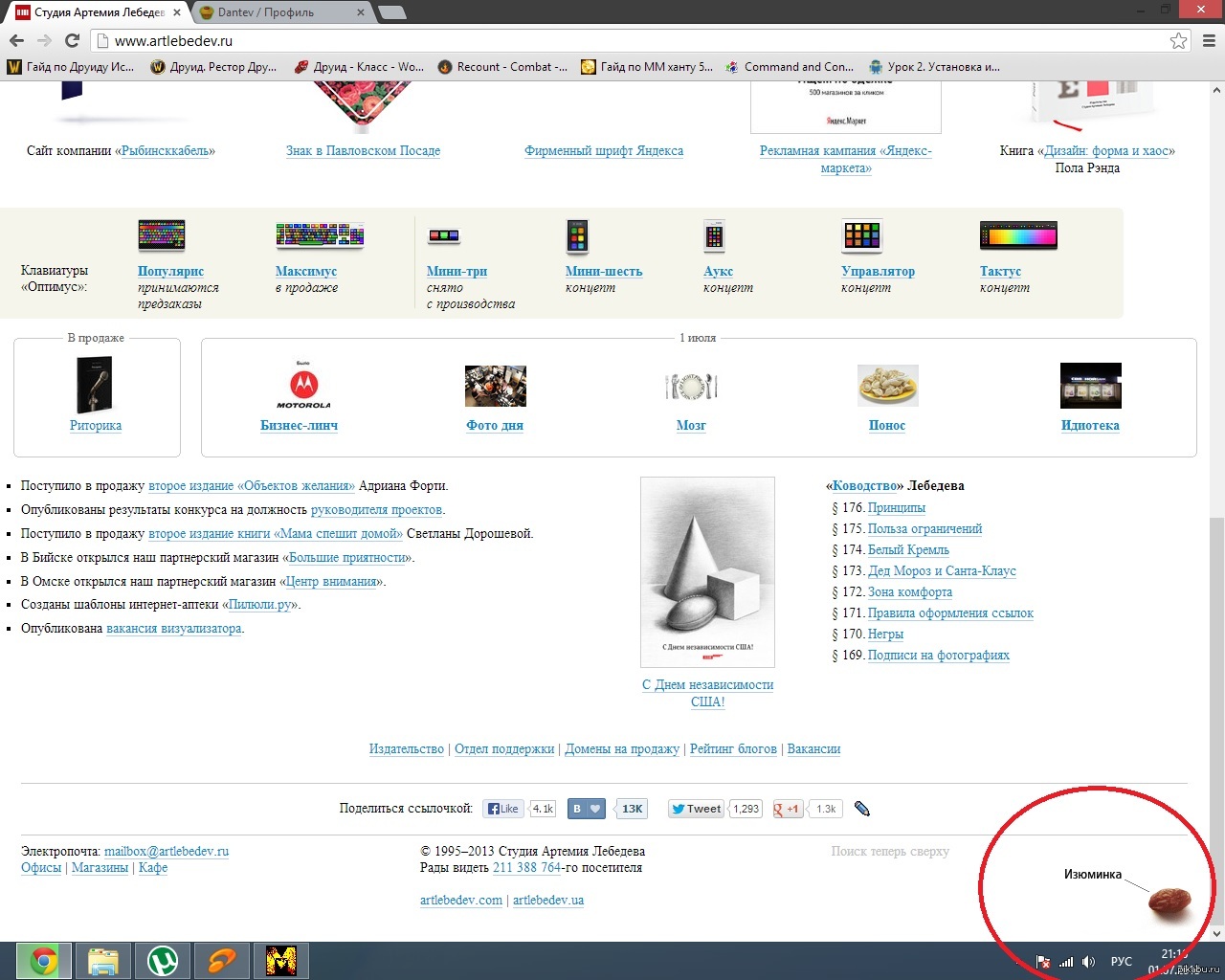Click the address bar URL field
The image size is (1225, 980).
point(574,40)
